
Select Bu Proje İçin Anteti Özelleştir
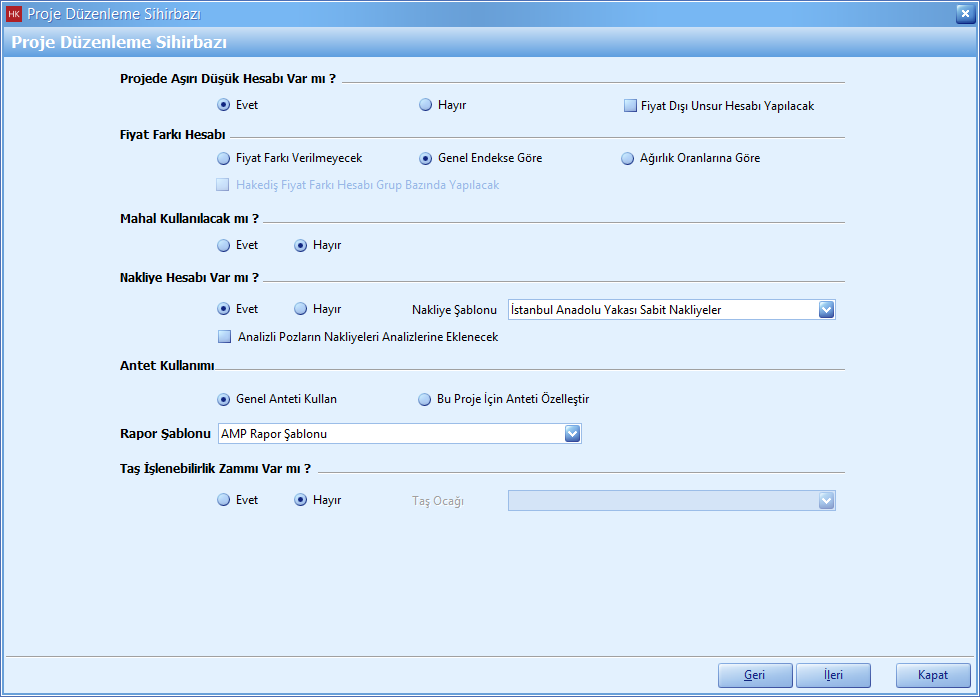[x=426, y=399]
